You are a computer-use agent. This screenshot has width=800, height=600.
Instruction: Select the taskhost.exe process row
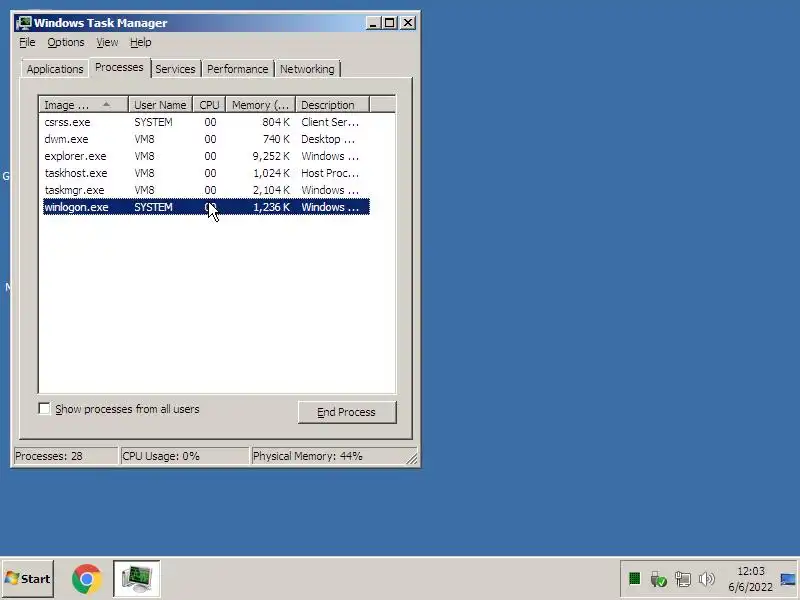click(206, 173)
